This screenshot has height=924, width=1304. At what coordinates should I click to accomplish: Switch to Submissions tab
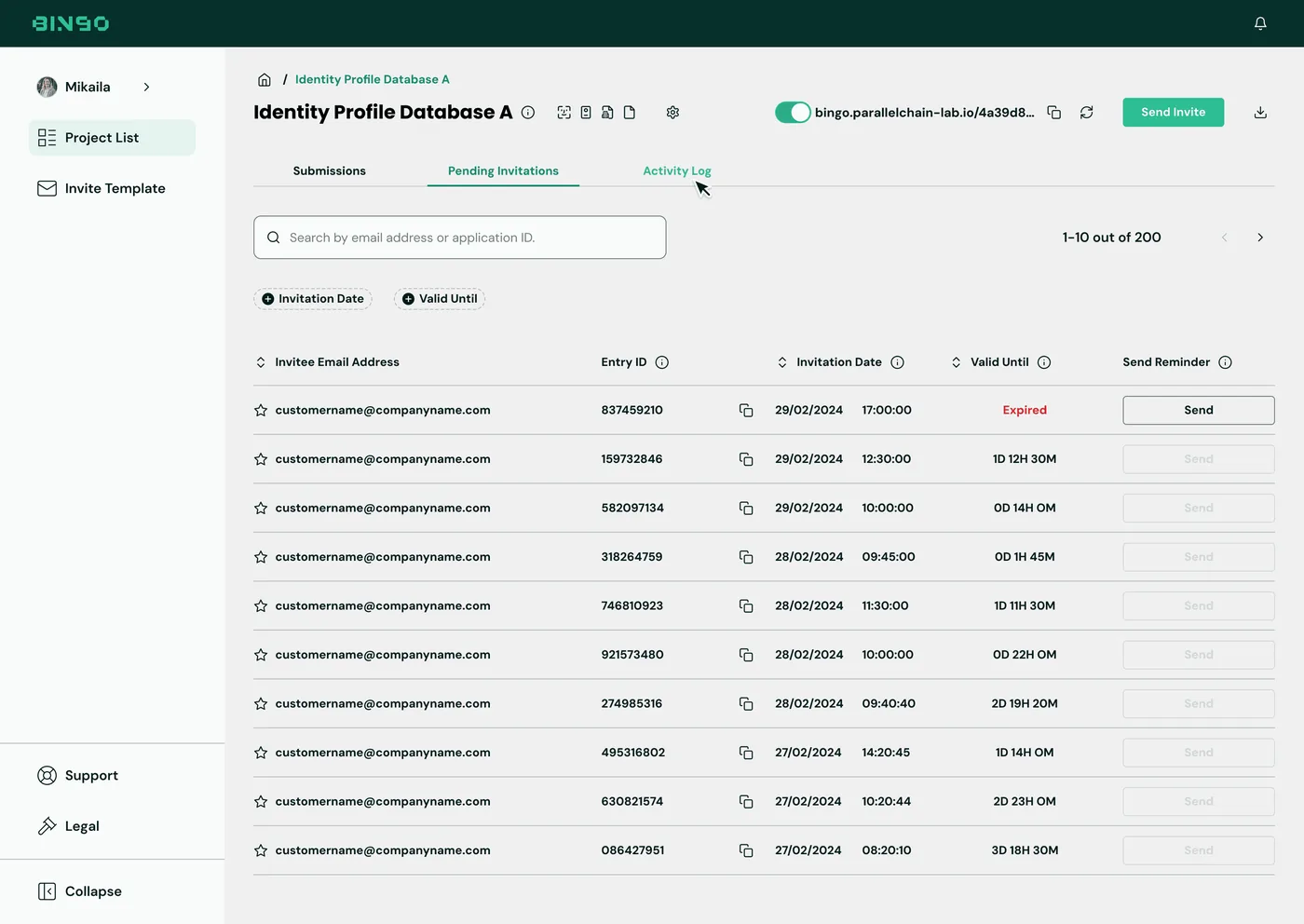(330, 171)
